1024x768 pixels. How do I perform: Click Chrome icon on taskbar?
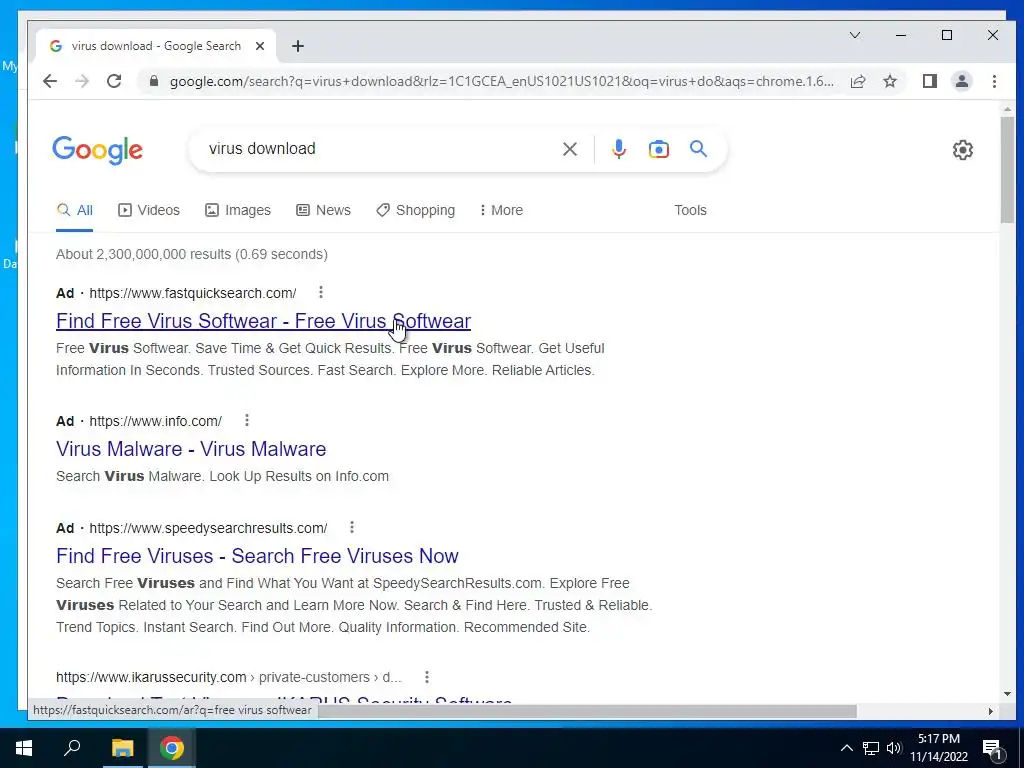coord(172,748)
